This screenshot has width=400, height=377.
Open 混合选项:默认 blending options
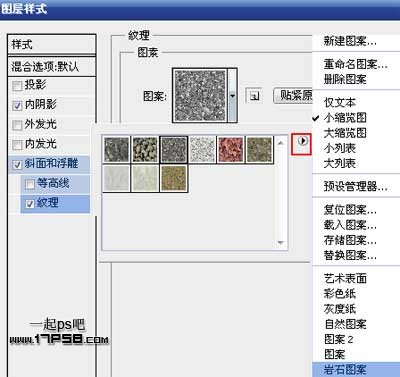tap(52, 67)
